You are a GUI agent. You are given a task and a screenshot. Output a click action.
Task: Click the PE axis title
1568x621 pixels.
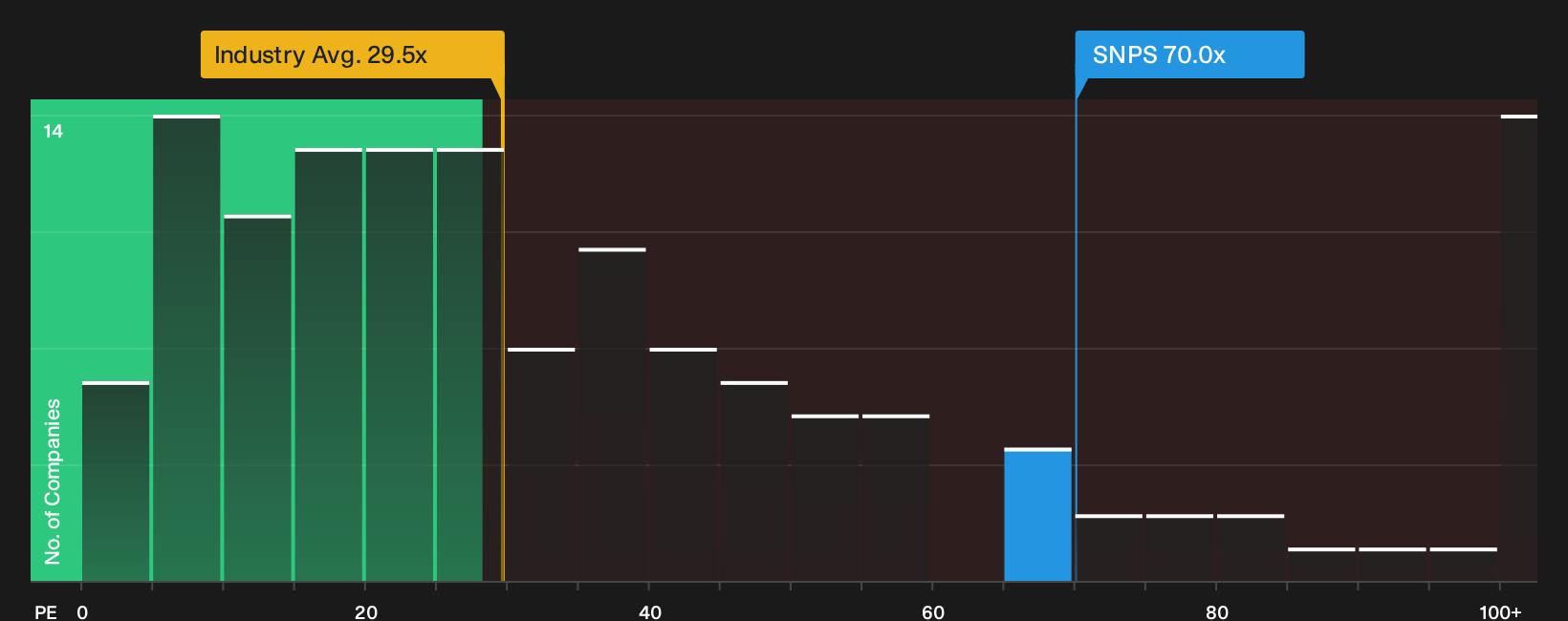(45, 611)
